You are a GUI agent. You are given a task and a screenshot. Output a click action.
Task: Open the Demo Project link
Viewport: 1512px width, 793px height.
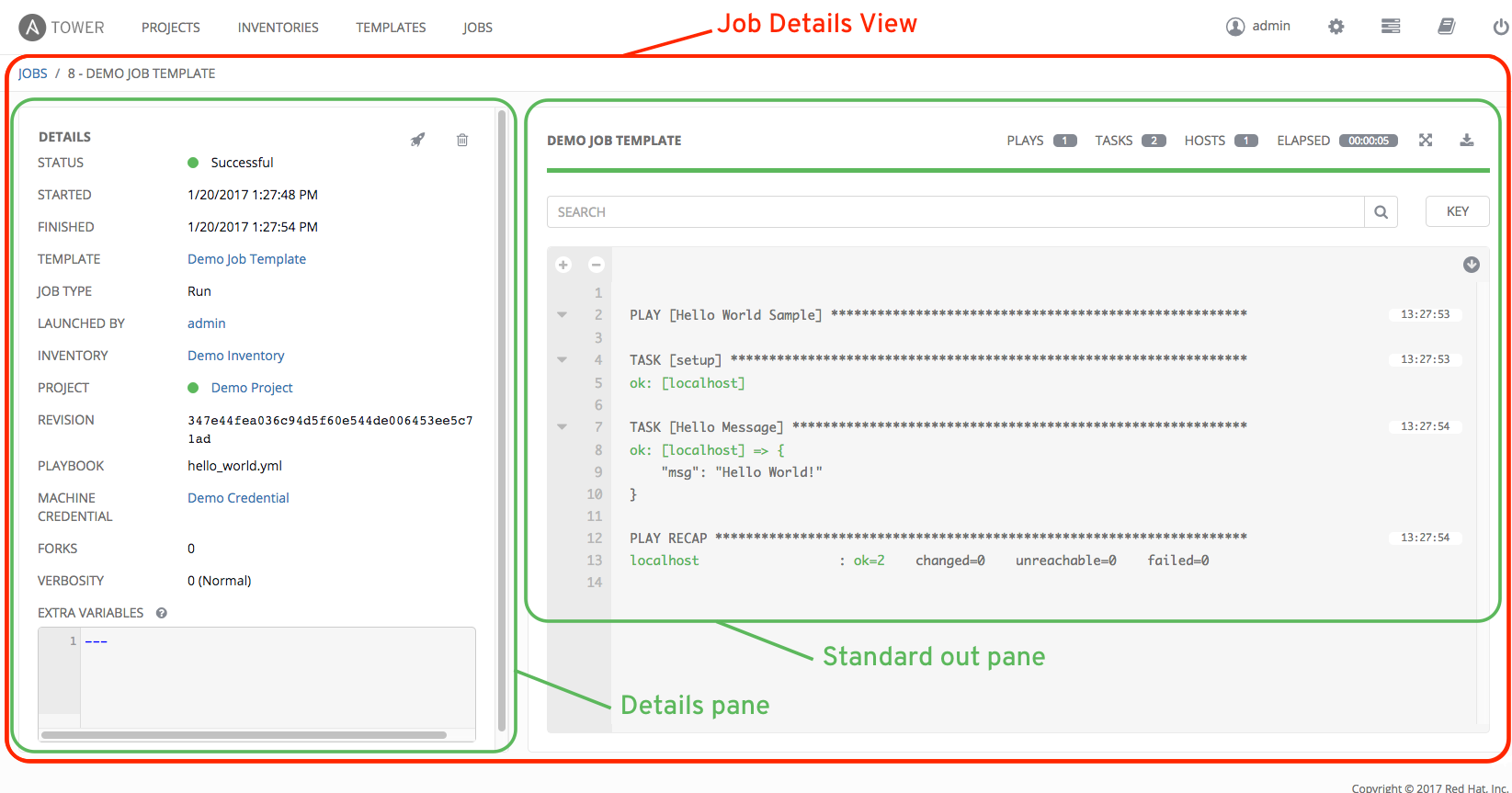pos(252,388)
